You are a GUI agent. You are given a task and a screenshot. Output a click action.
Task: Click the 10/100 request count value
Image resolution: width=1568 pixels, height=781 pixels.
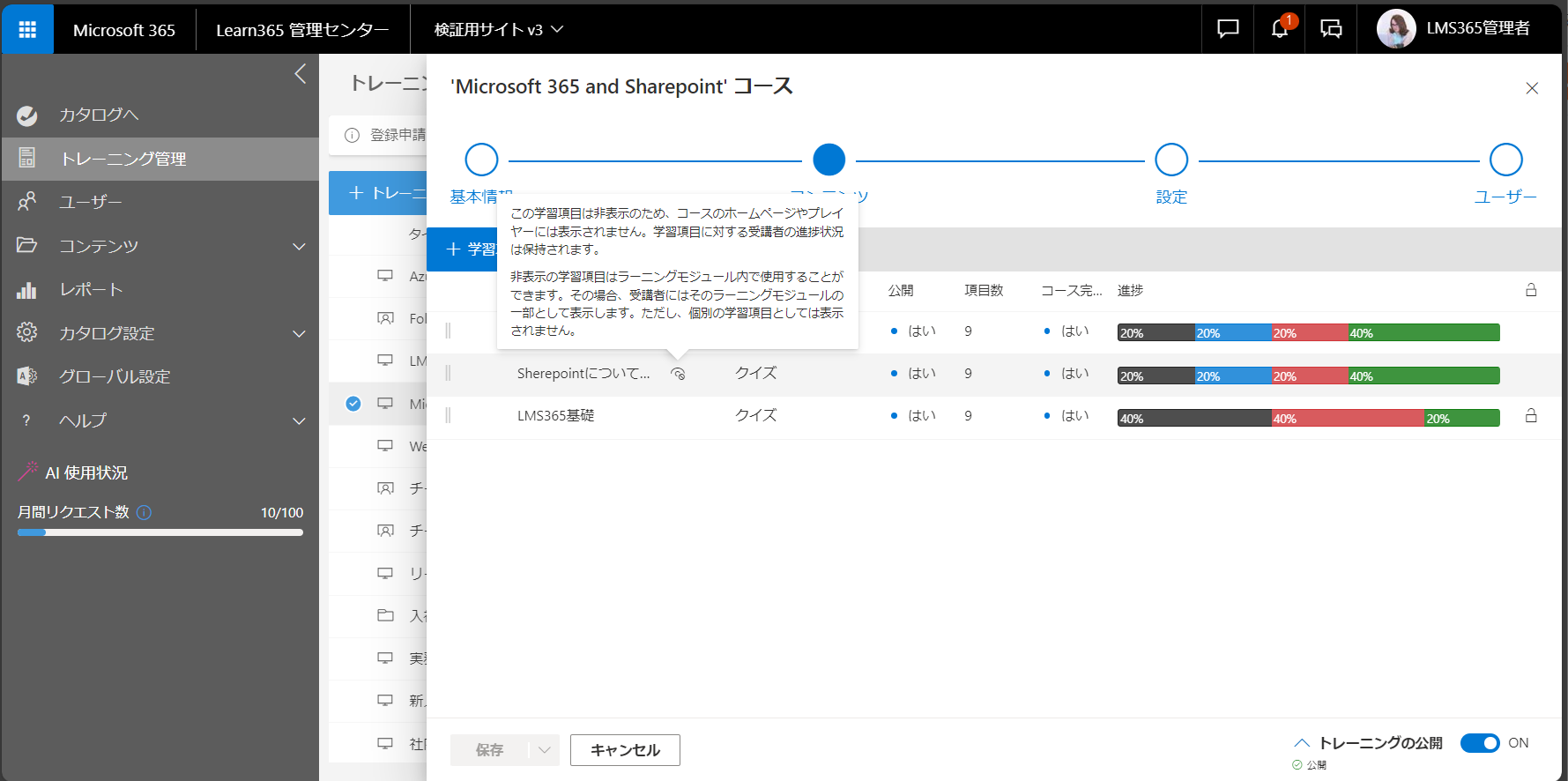coord(282,512)
